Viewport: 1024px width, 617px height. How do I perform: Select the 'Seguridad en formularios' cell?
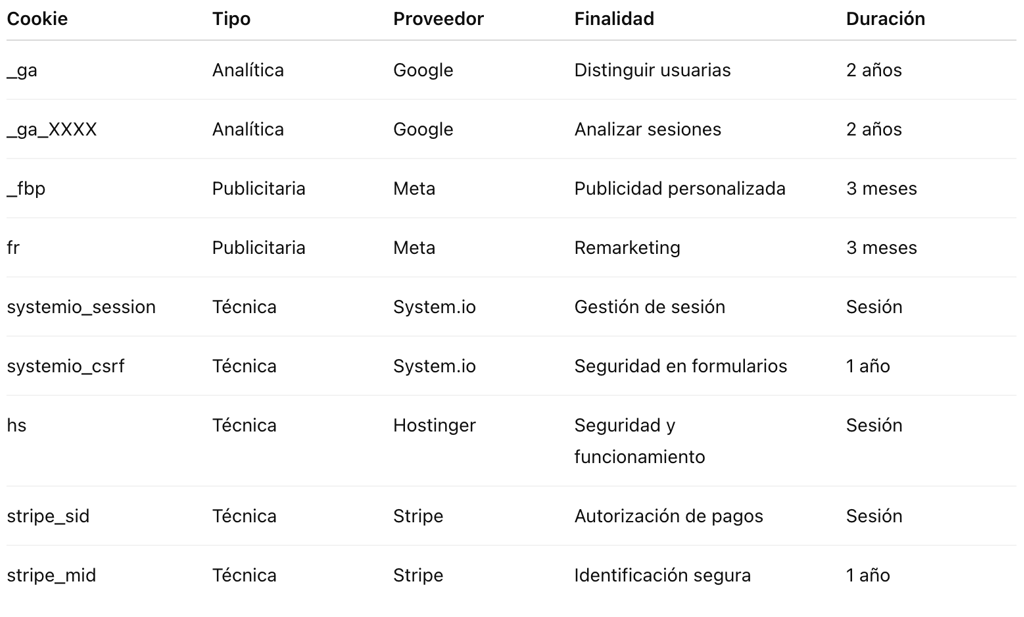point(680,366)
